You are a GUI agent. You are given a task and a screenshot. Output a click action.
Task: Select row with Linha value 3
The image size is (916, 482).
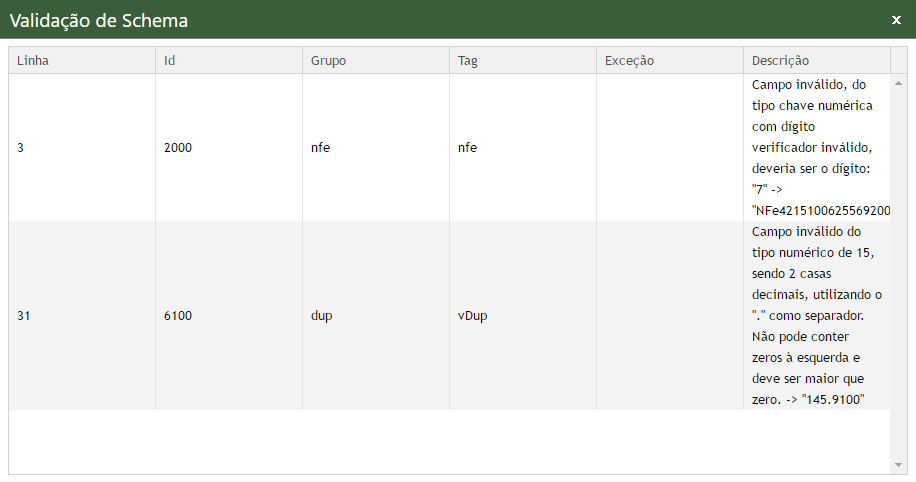22,147
